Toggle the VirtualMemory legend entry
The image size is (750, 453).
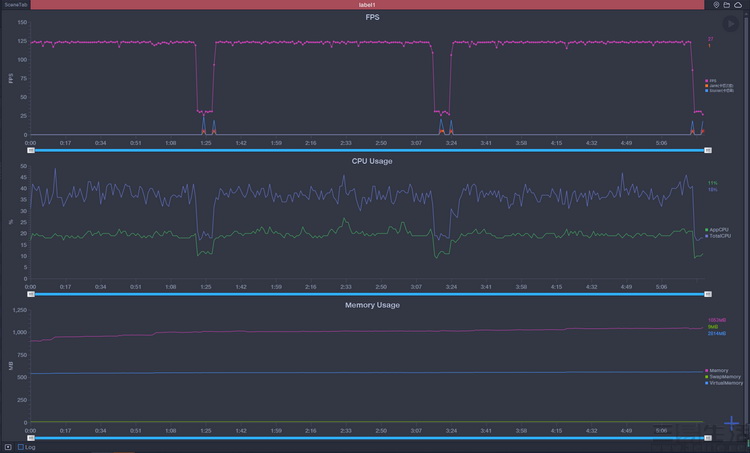724,383
